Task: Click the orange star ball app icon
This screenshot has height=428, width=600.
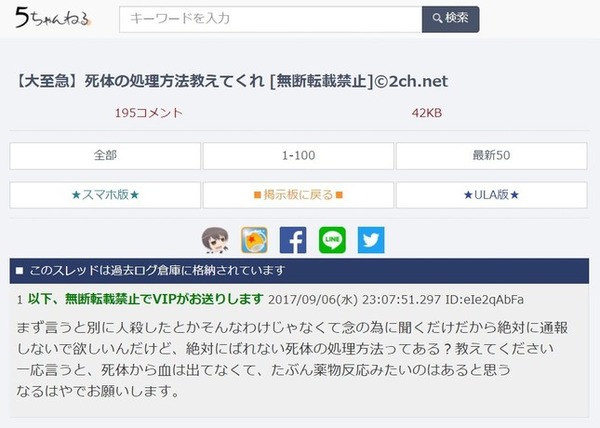Action: coord(254,240)
